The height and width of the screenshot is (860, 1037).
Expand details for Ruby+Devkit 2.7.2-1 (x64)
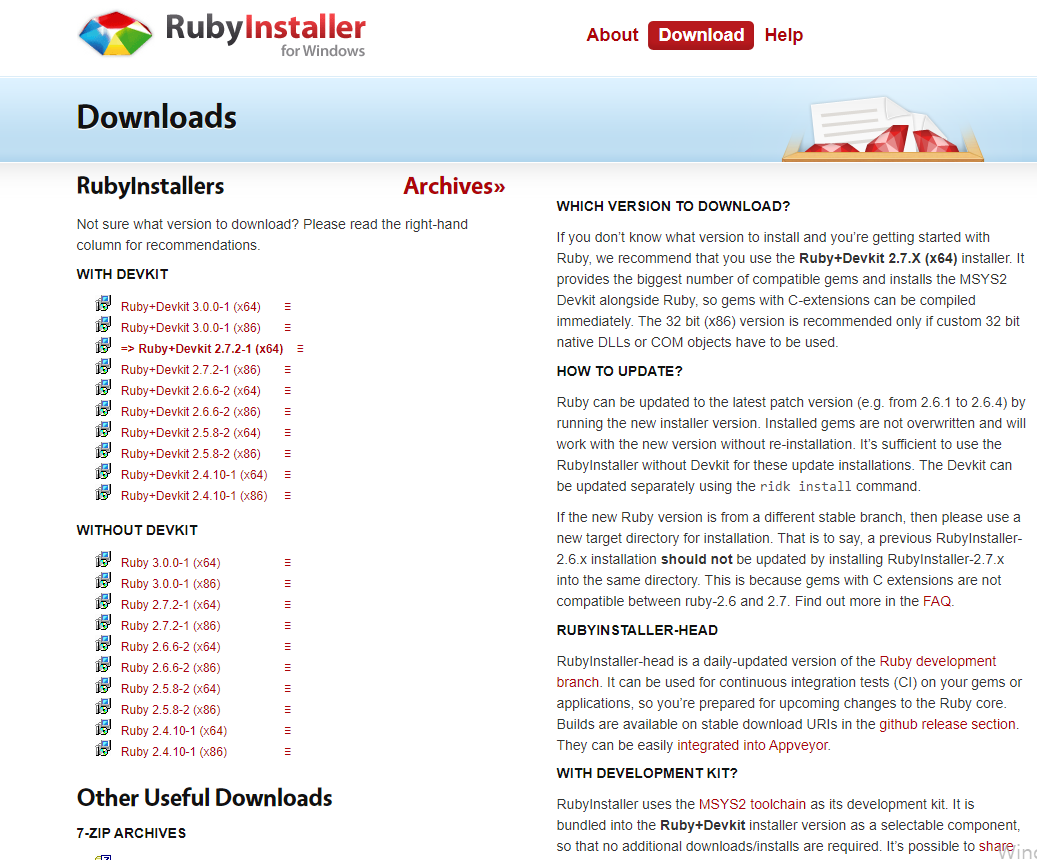300,349
